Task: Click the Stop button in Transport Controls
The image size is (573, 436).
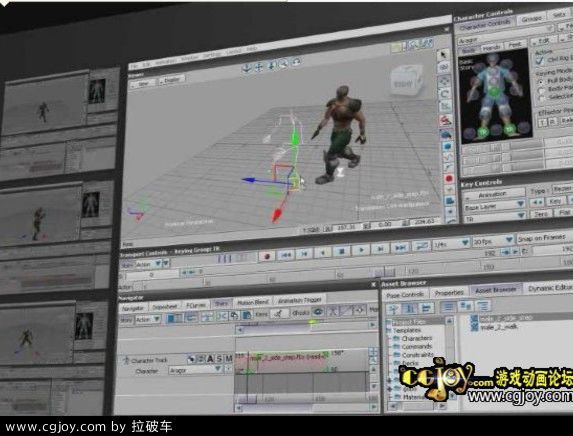Action: 342,251
